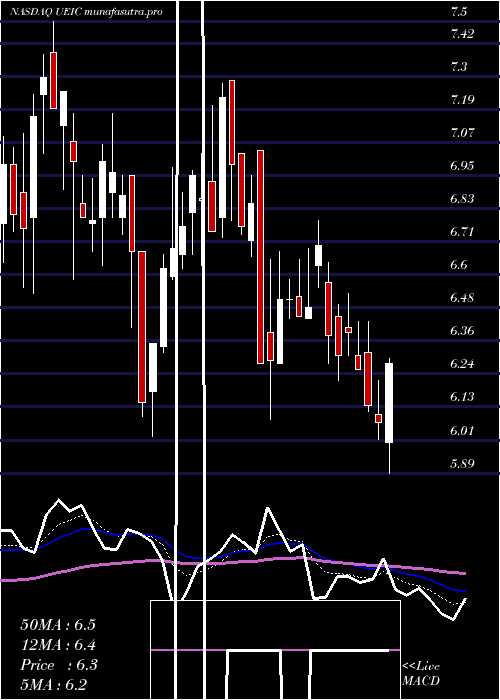Click the 5MA : 6.2 readout
Screen dimensions: 500x700
click(x=54, y=685)
